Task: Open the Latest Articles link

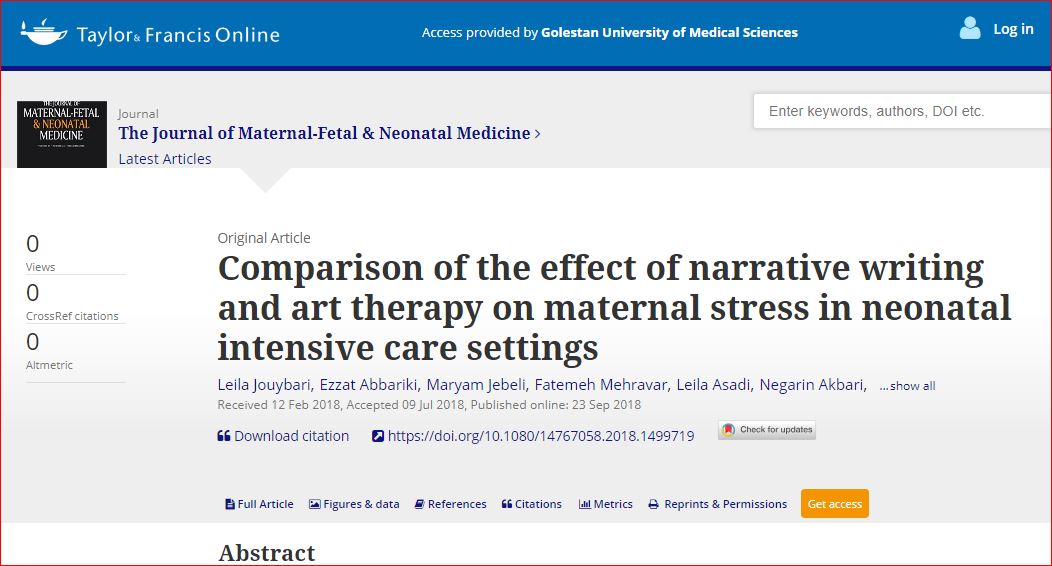Action: [165, 158]
